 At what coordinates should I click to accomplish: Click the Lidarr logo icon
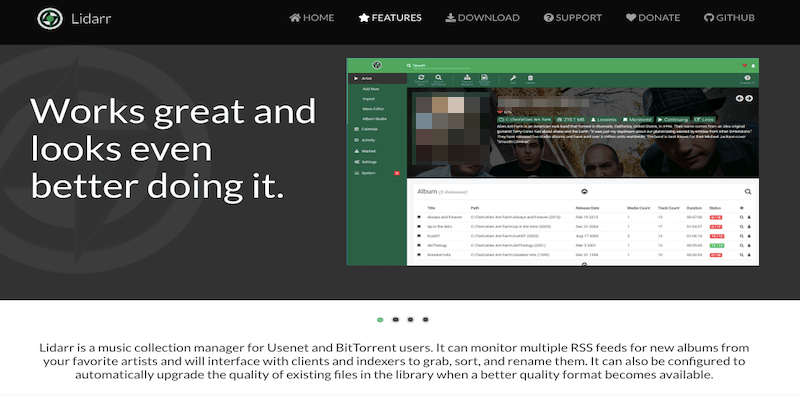coord(48,18)
